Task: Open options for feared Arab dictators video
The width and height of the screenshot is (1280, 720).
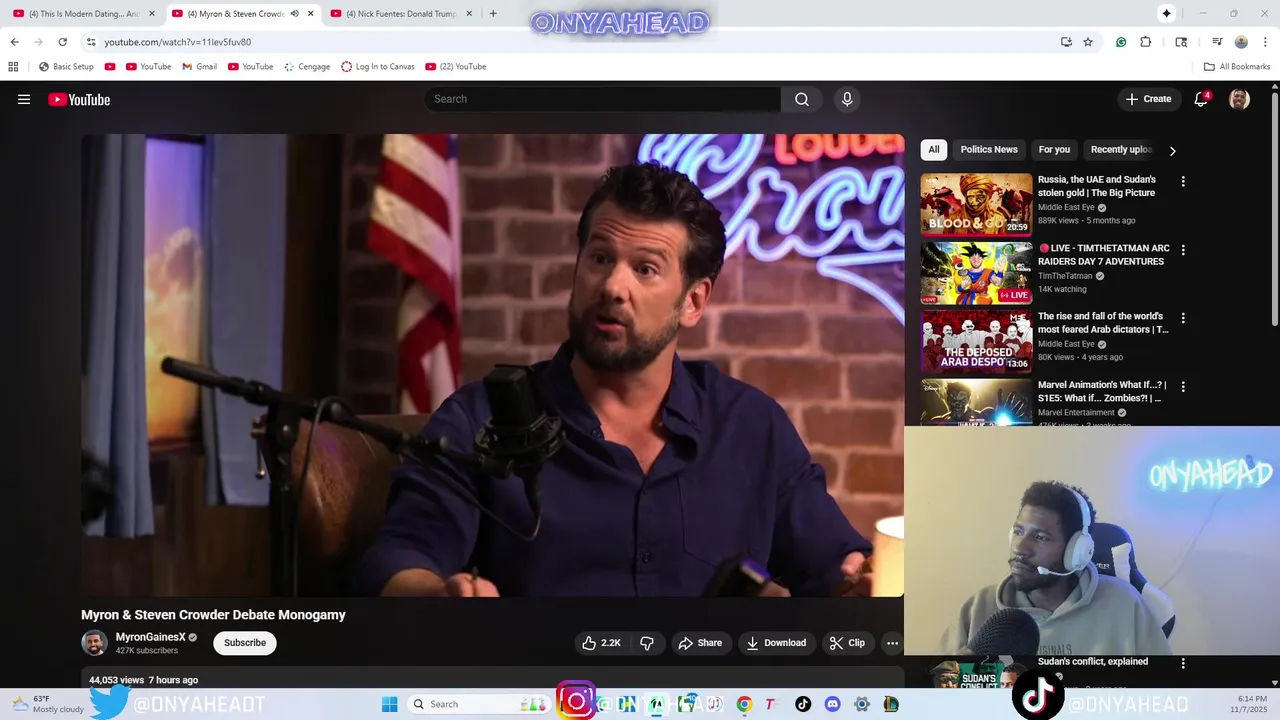Action: tap(1183, 318)
